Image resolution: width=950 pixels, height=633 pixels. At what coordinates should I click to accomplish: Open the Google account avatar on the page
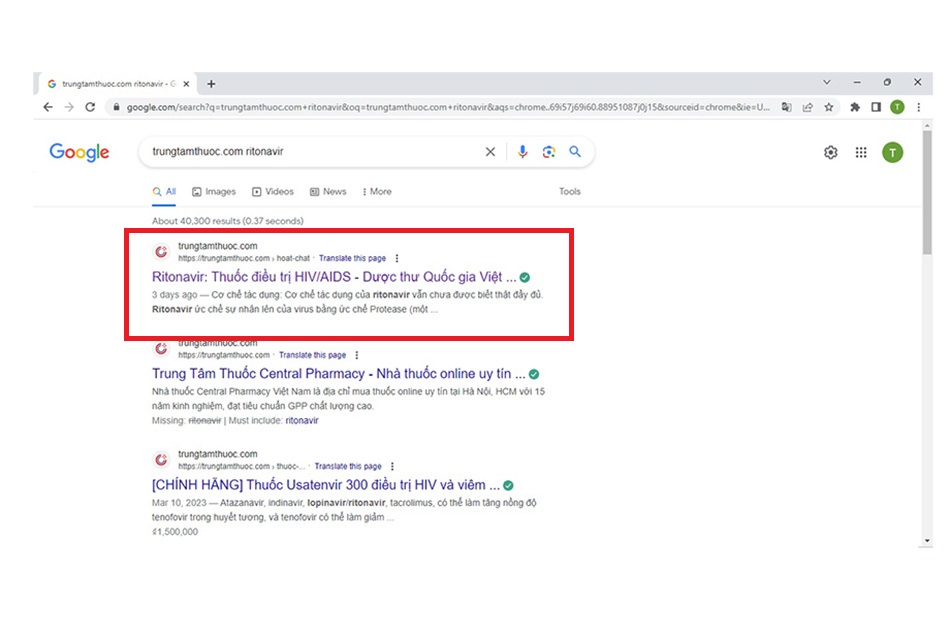tap(892, 153)
